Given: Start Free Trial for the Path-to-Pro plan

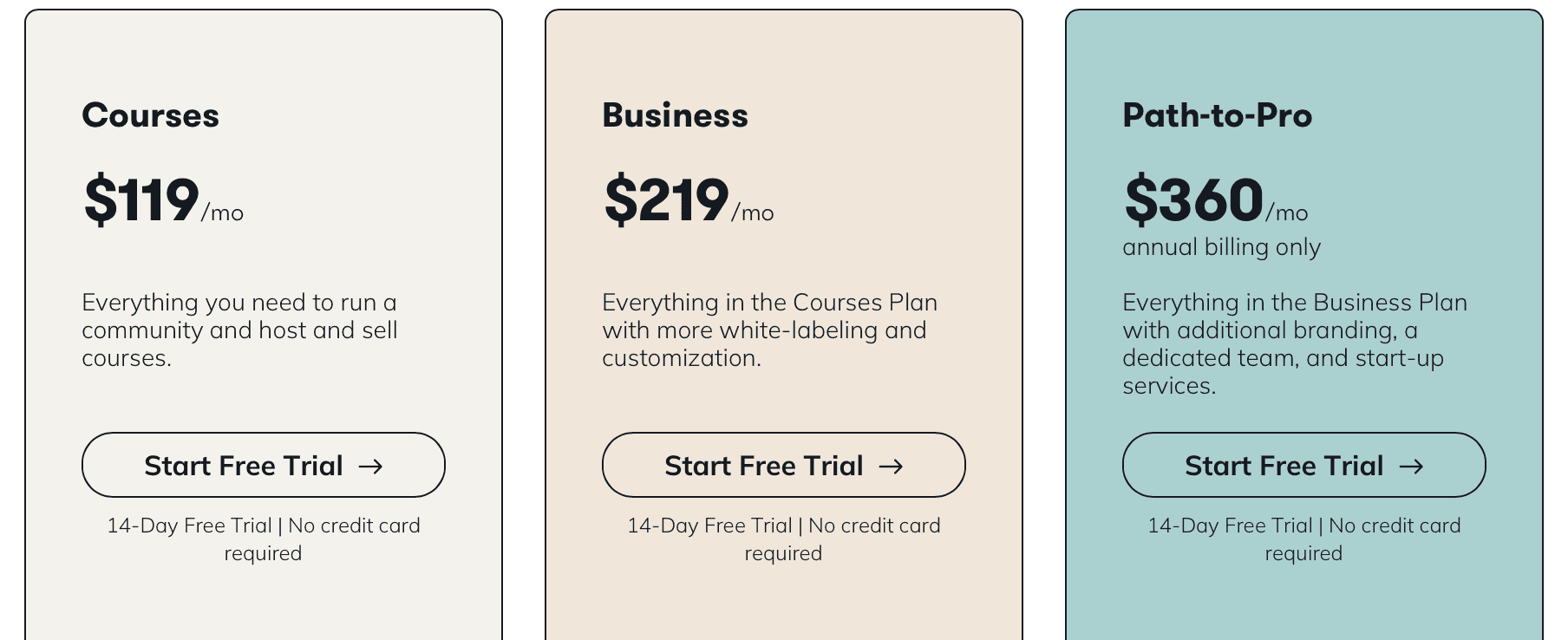Looking at the screenshot, I should 1303,466.
